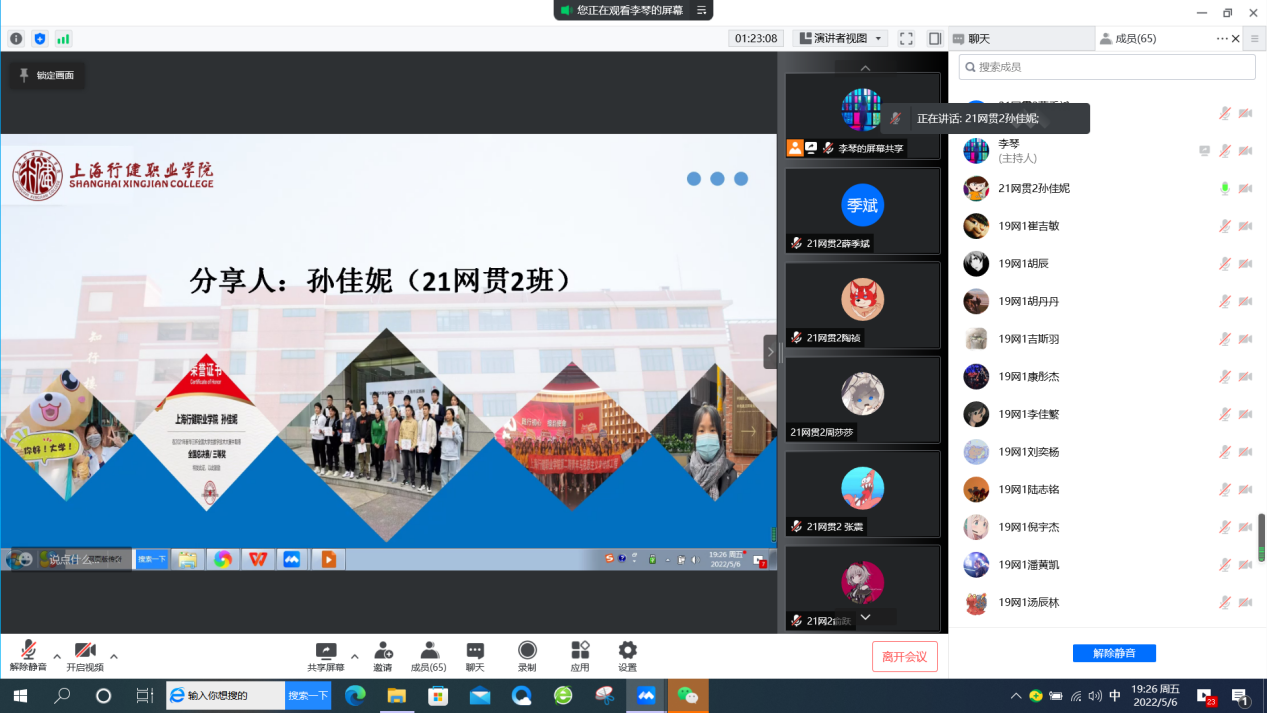
Task: Toggle the 锁定画面 pin on the shared screen
Action: (x=46, y=75)
